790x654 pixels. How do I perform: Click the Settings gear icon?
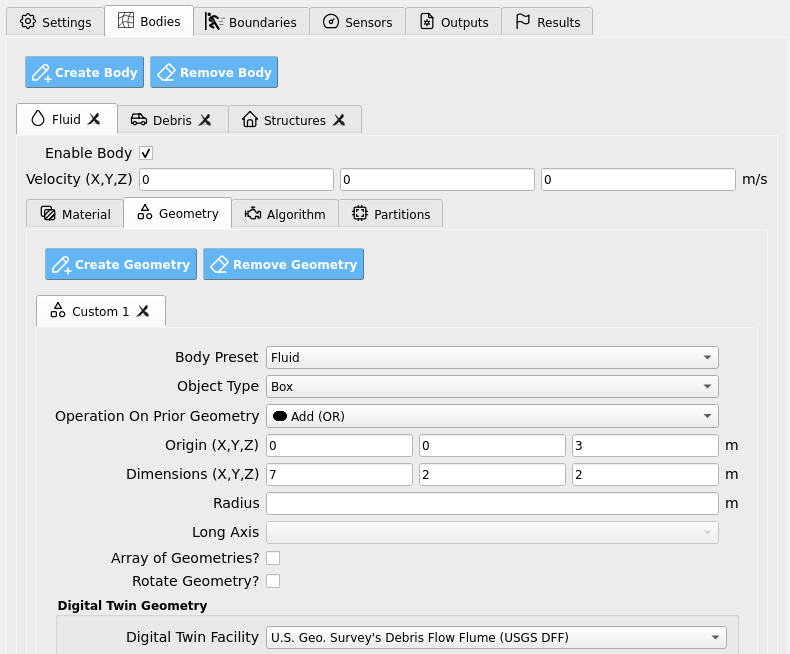(28, 21)
